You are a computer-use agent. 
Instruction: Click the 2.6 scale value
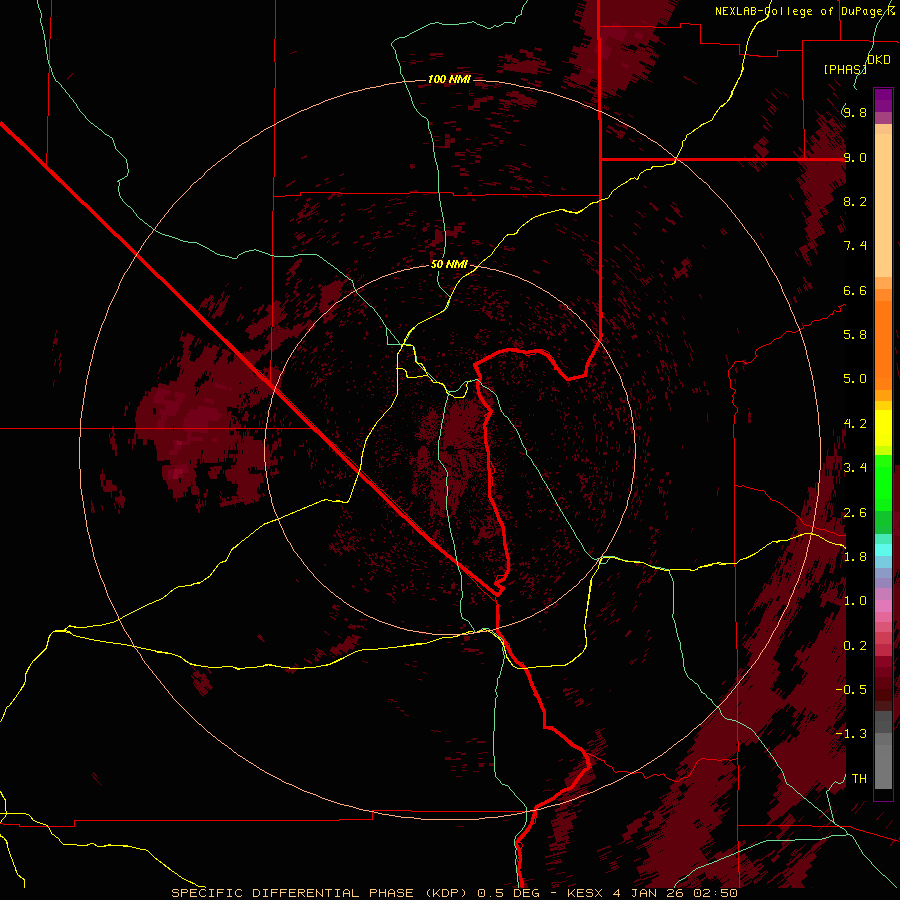pyautogui.click(x=855, y=513)
